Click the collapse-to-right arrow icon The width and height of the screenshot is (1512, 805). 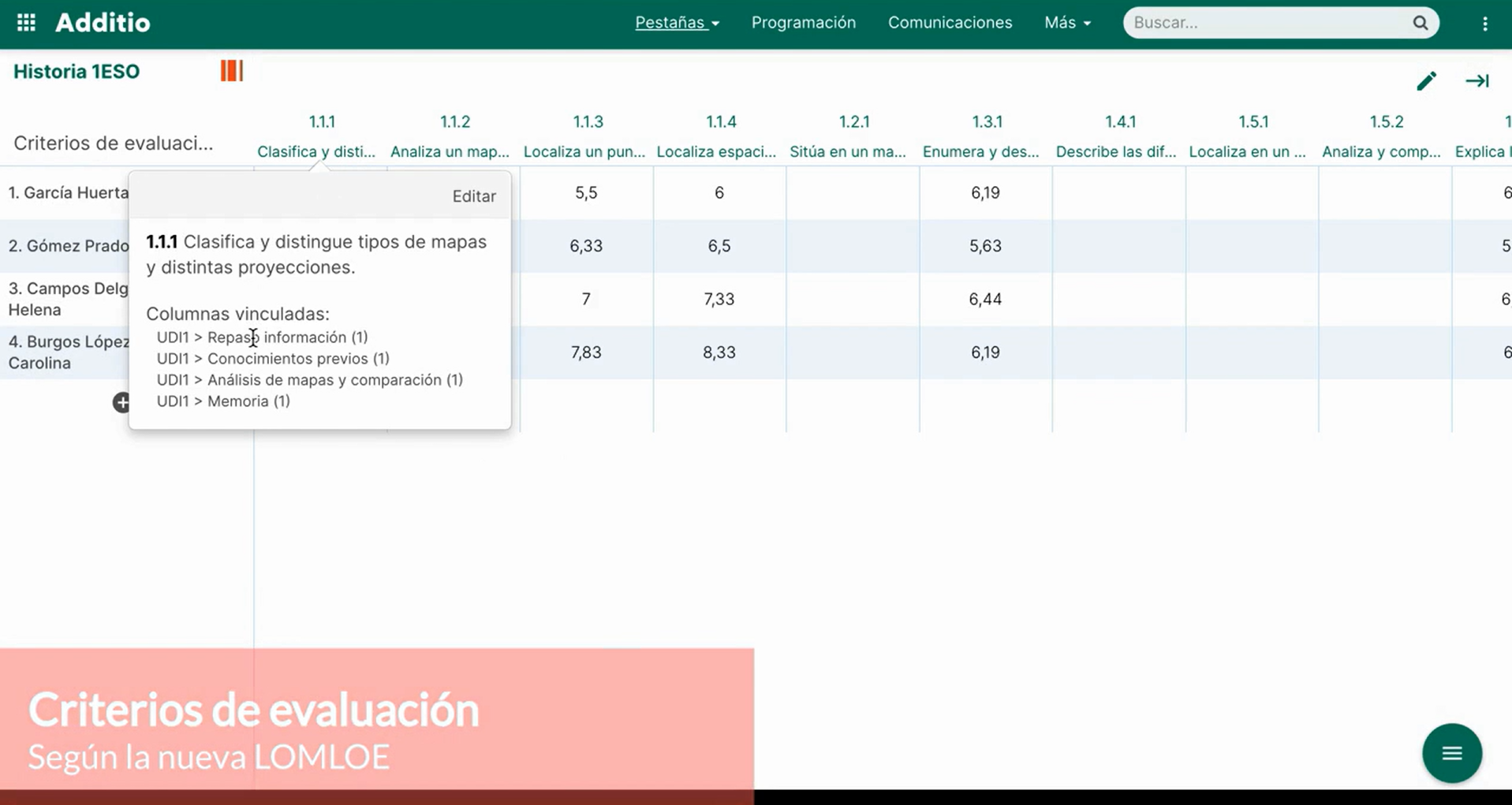1477,81
